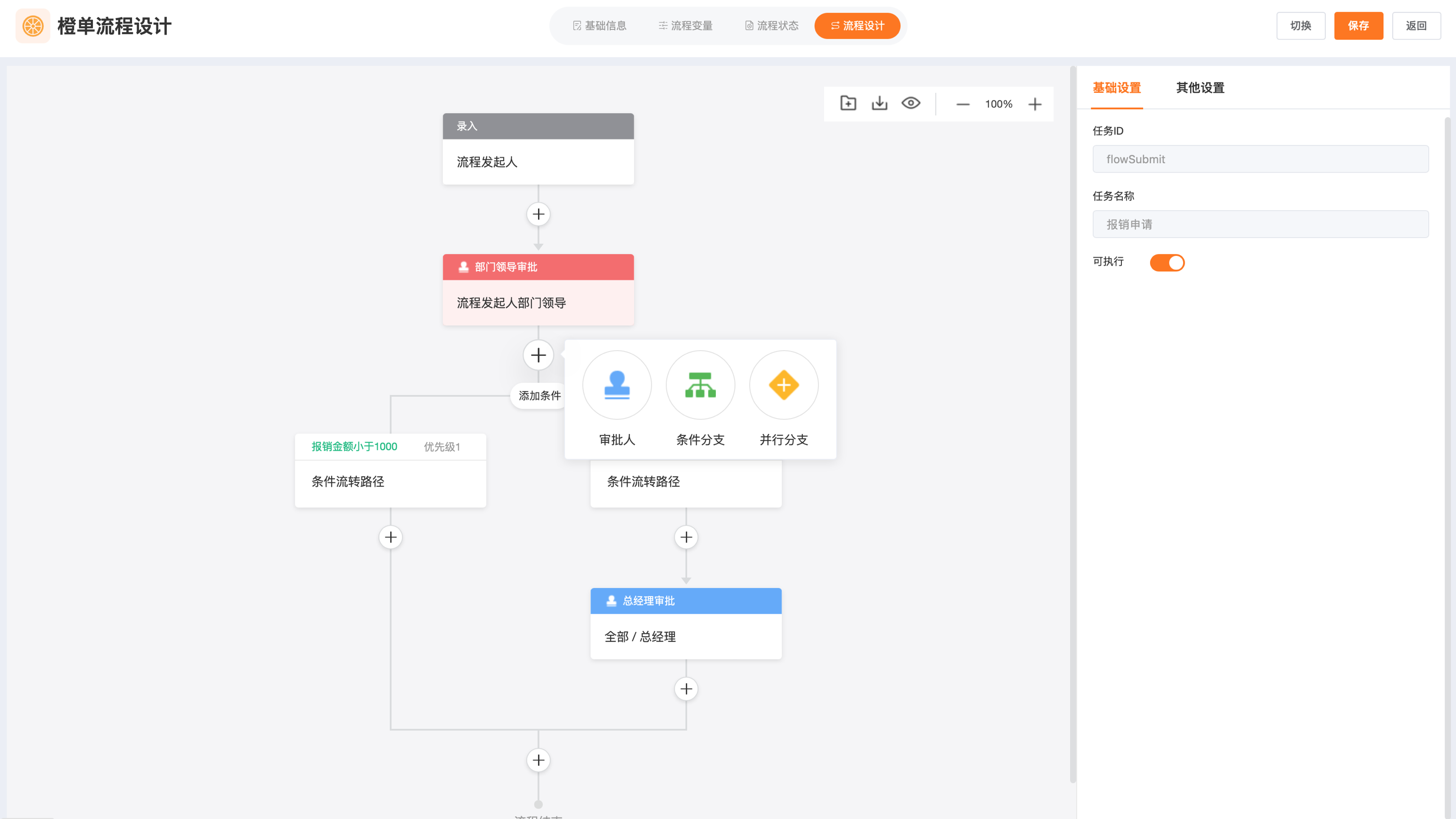Click the 报销金额小于1000 condition title
The height and width of the screenshot is (819, 1456).
(354, 447)
